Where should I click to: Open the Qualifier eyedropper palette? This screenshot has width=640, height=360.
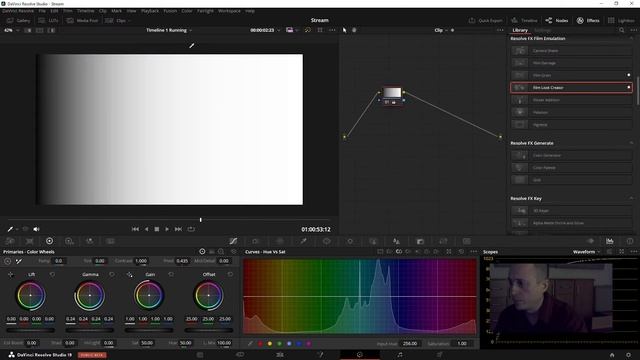303,241
